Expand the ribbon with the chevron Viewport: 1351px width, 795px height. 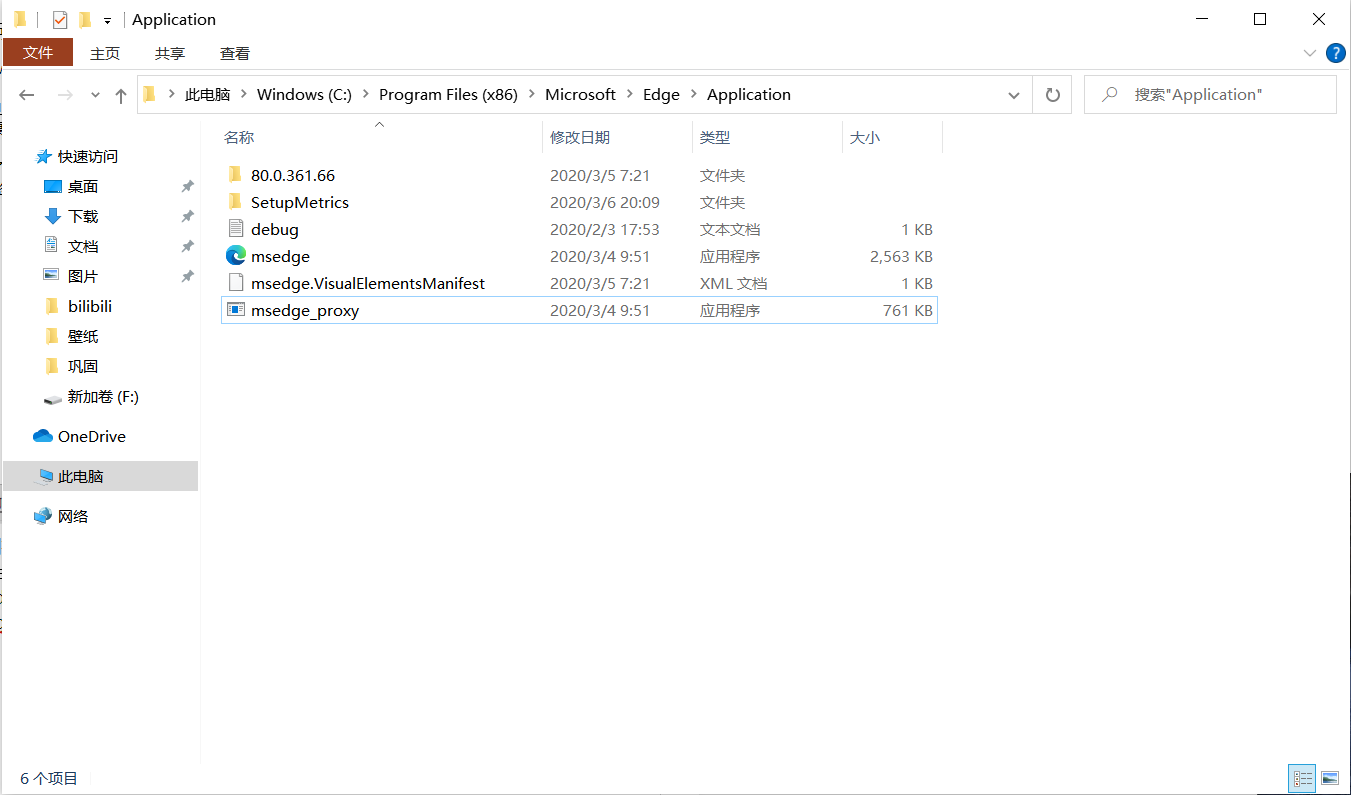coord(1310,53)
